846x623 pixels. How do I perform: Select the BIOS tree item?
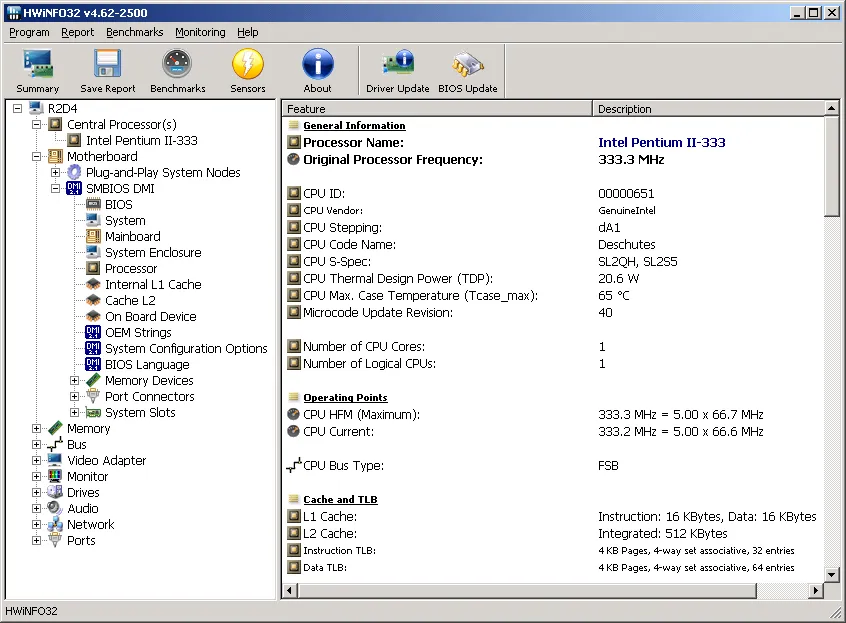point(119,204)
